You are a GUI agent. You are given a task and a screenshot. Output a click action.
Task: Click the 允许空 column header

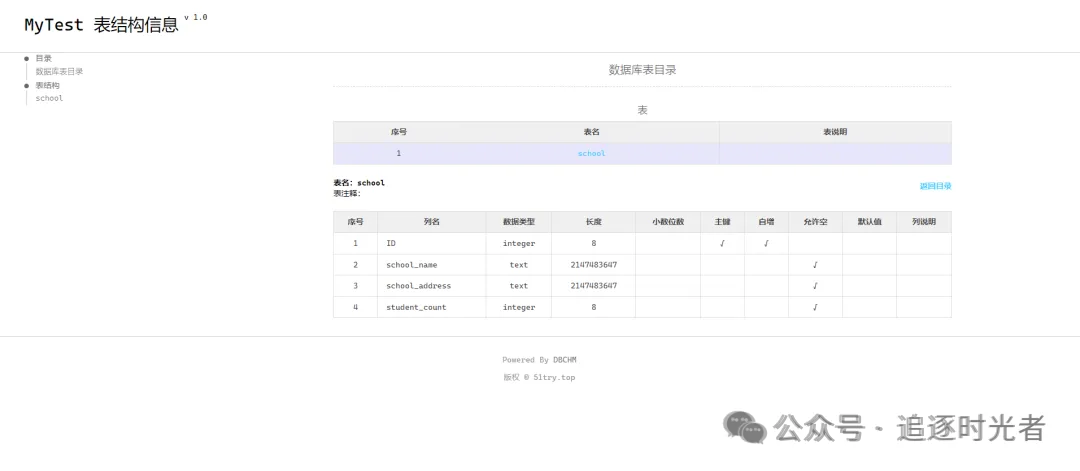pos(815,222)
